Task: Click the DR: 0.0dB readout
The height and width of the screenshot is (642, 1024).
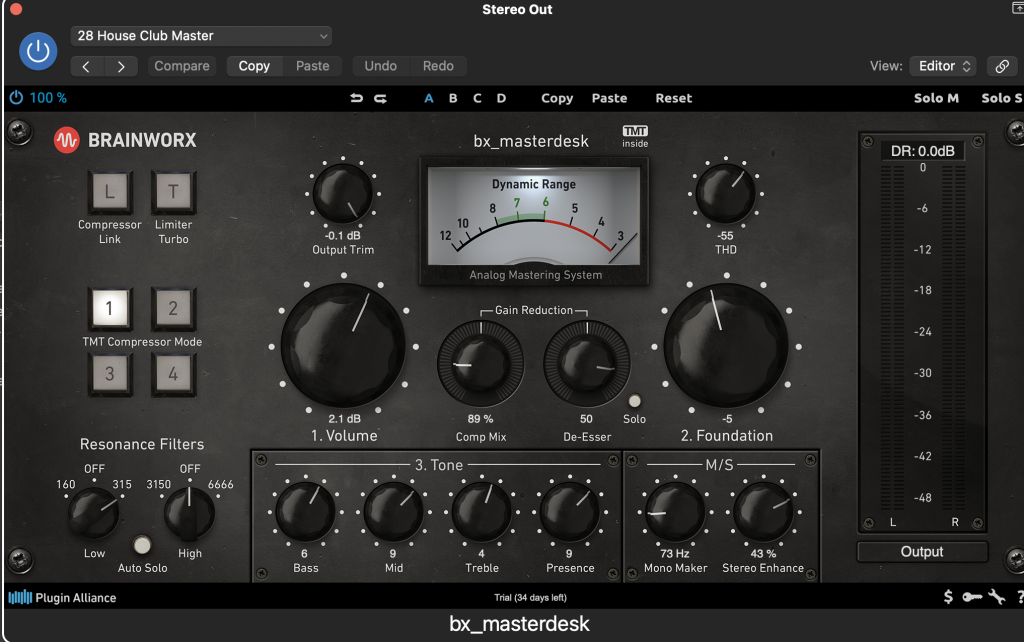Action: coord(923,151)
